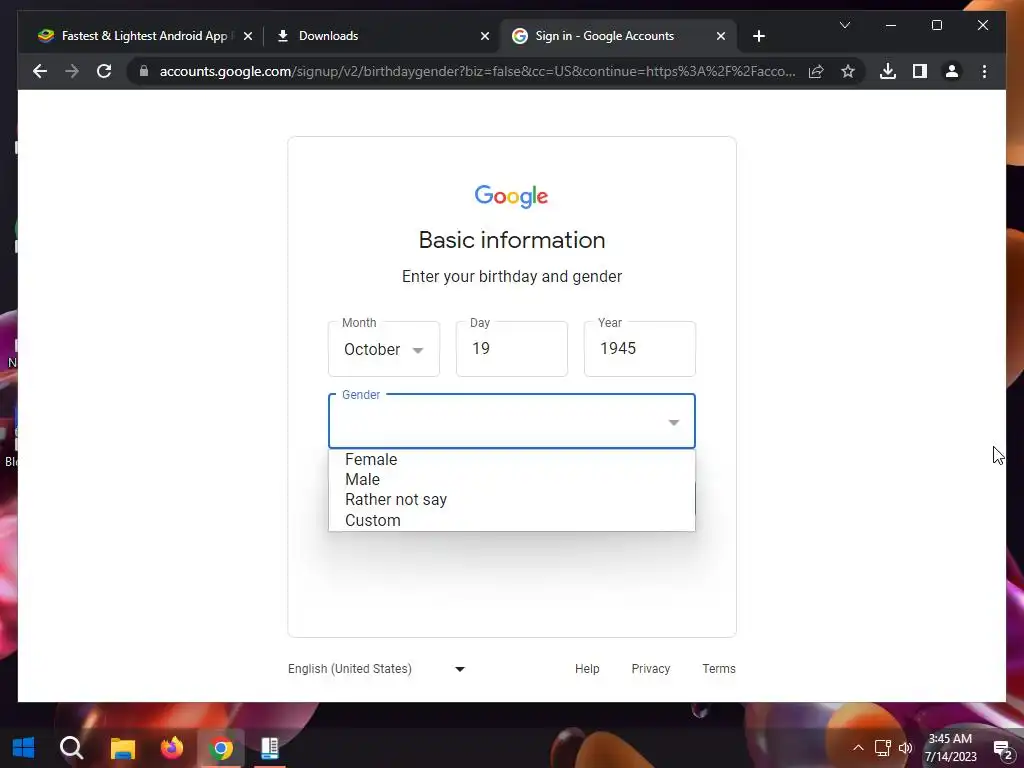
Task: Open Chrome profile menu
Action: pyautogui.click(x=952, y=71)
